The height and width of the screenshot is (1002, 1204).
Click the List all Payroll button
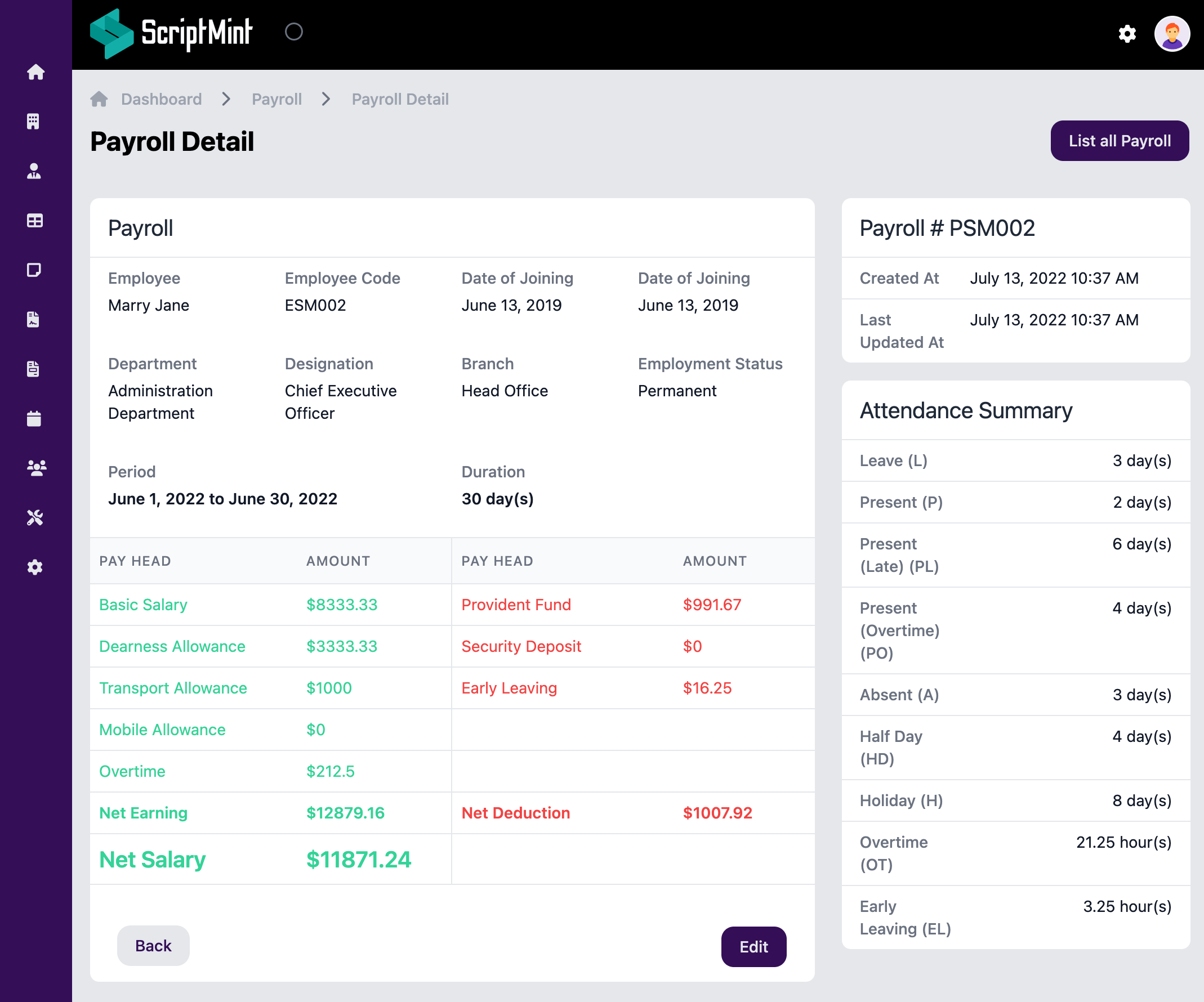[x=1119, y=140]
